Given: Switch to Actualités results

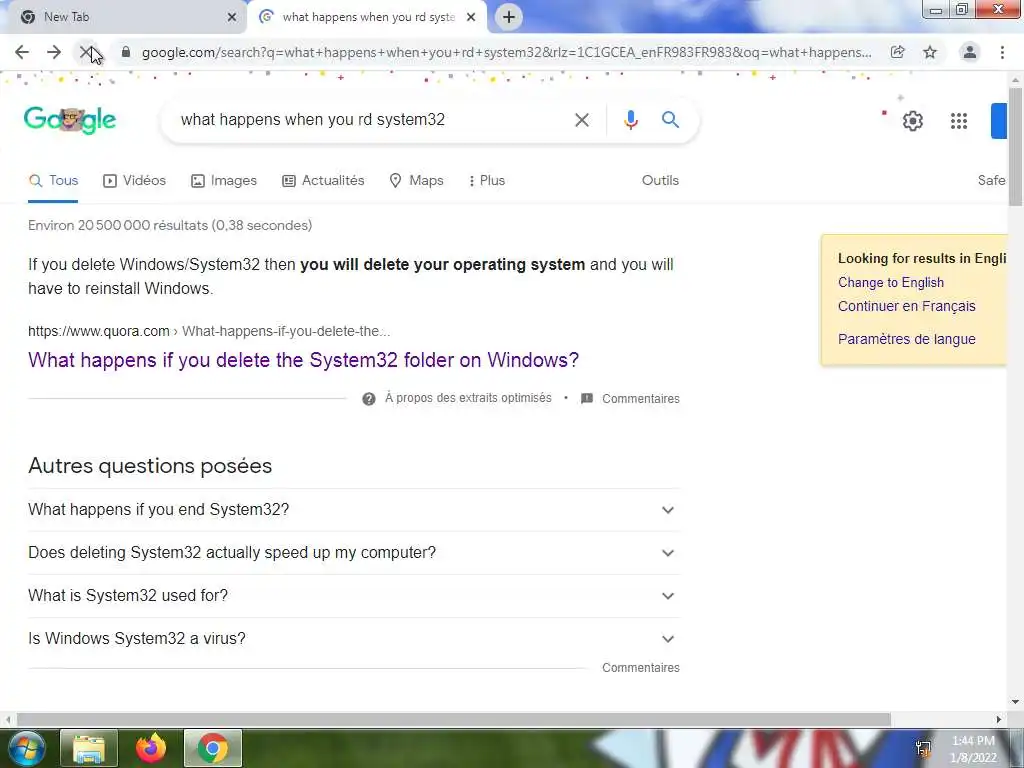Looking at the screenshot, I should (x=323, y=181).
